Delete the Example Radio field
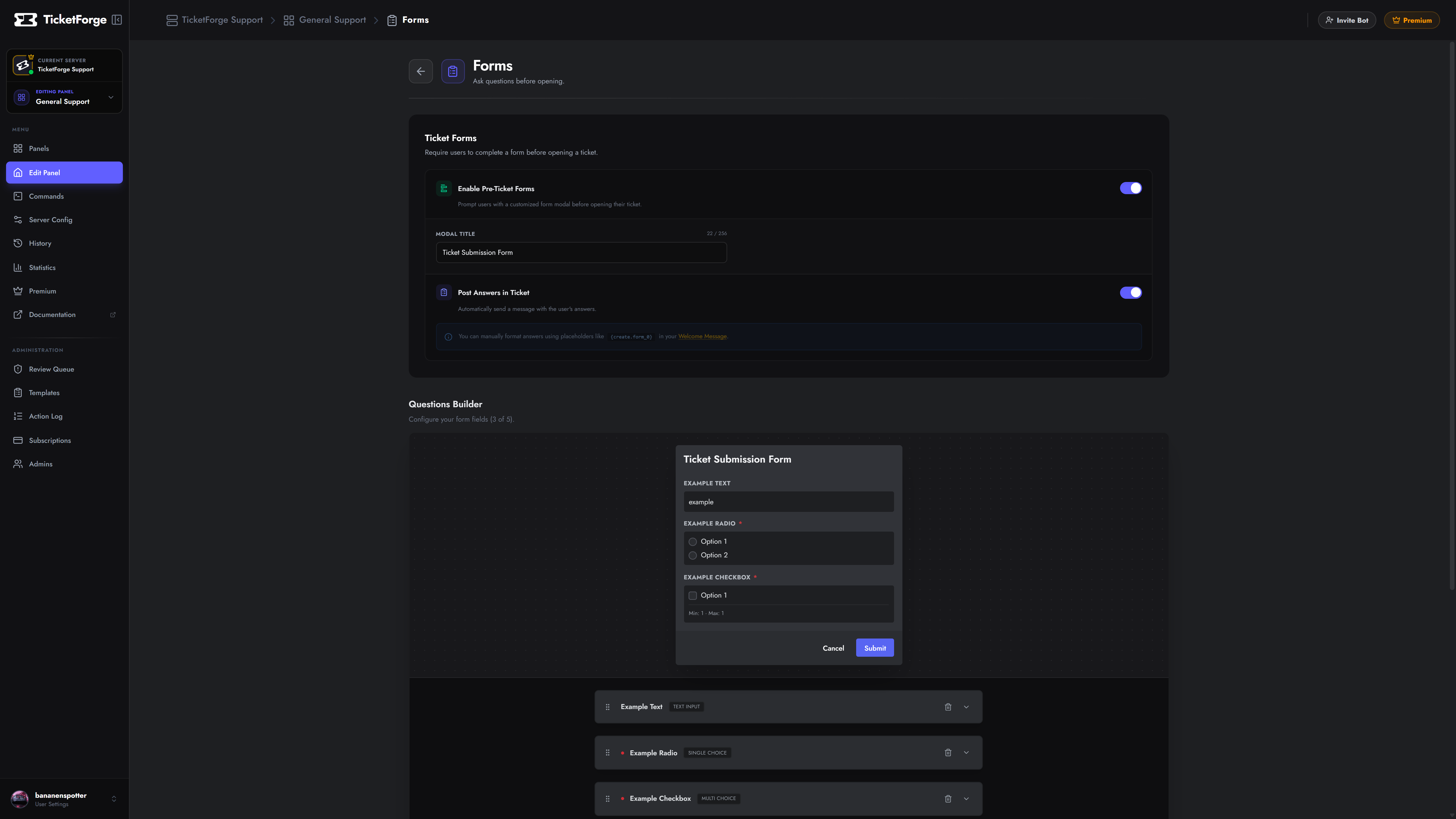 click(x=948, y=752)
